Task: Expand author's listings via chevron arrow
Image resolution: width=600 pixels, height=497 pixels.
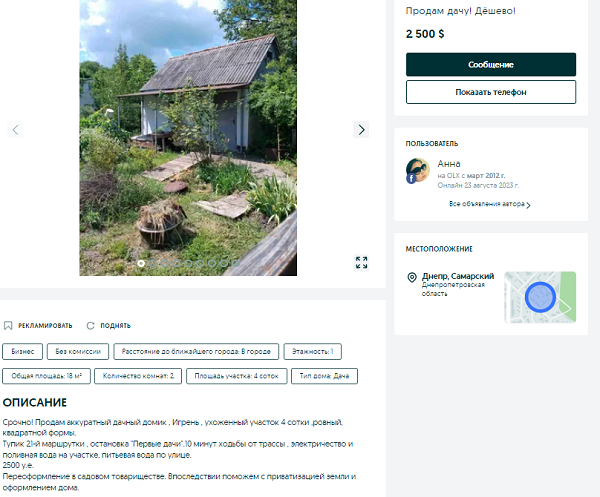Action: 528,205
